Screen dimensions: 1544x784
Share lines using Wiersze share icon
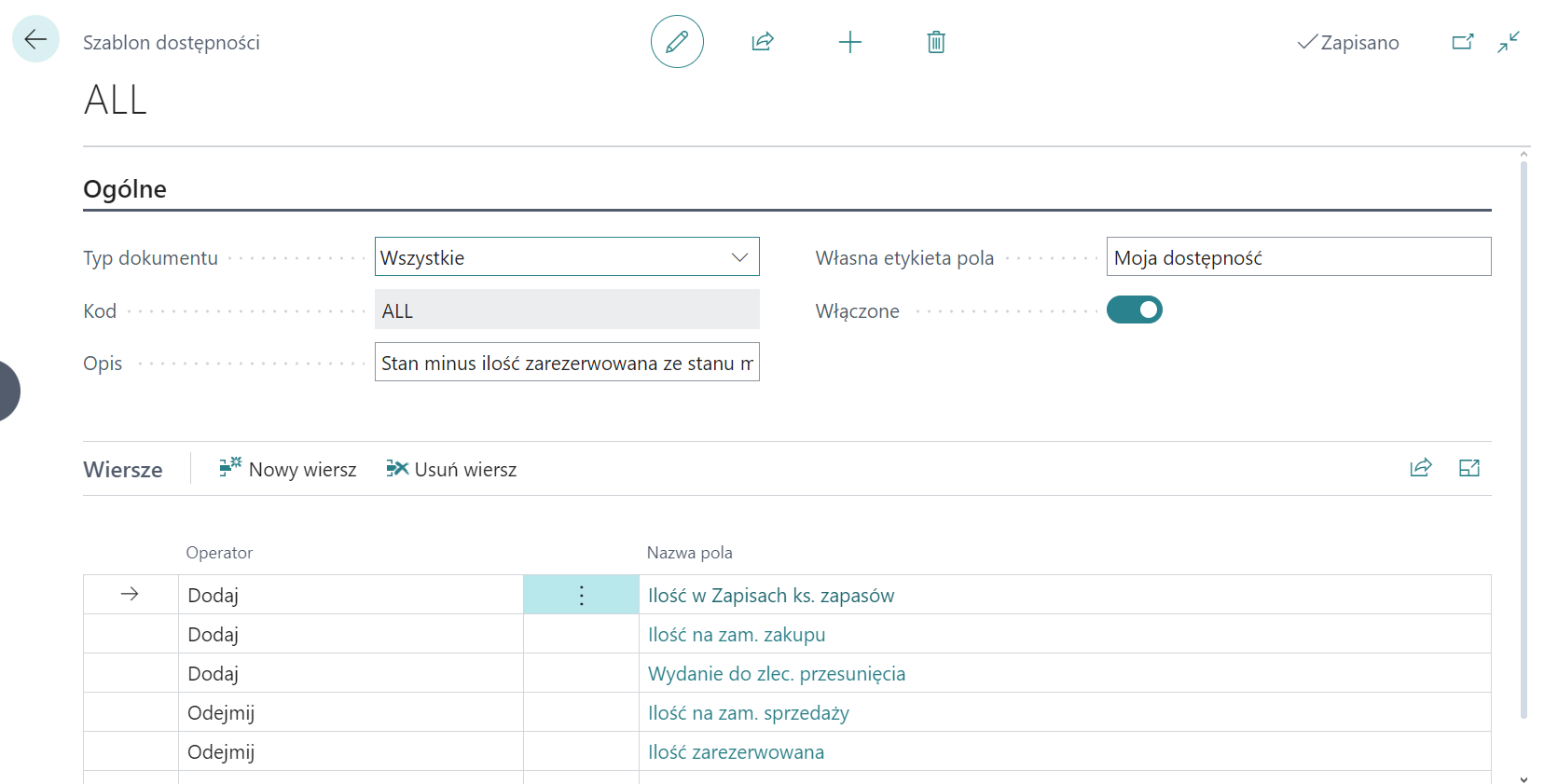coord(1421,468)
